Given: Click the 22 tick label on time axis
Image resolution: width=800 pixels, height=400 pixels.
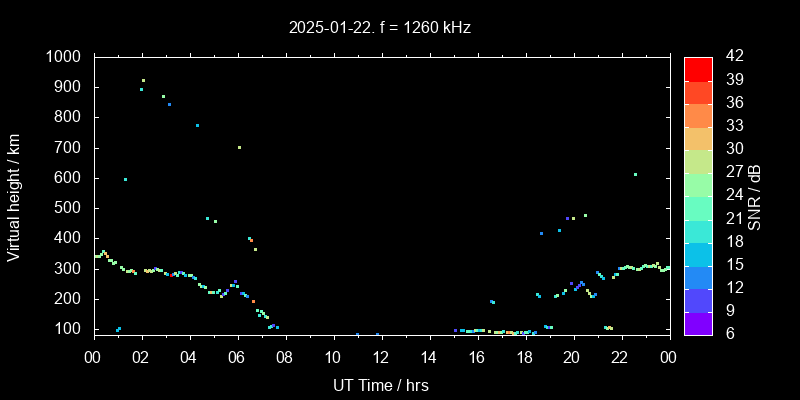Looking at the screenshot, I should (x=620, y=355).
